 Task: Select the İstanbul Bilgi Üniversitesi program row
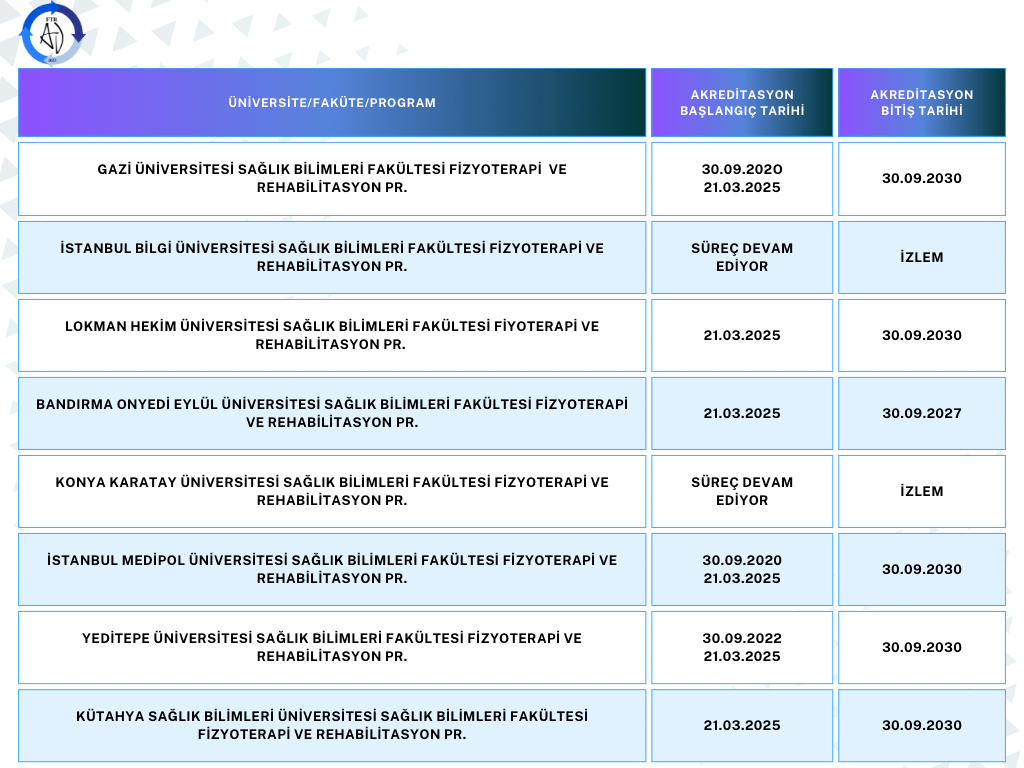pos(332,257)
